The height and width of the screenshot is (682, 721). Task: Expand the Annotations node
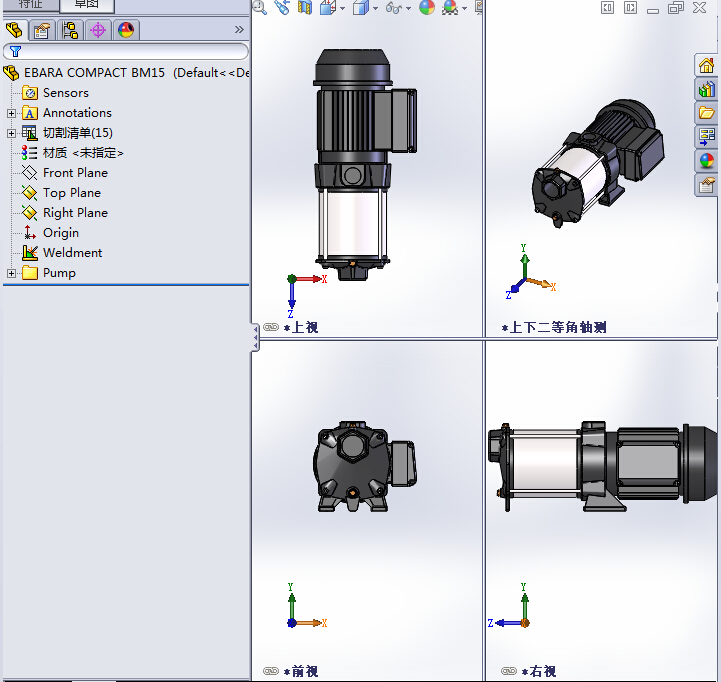[x=11, y=113]
